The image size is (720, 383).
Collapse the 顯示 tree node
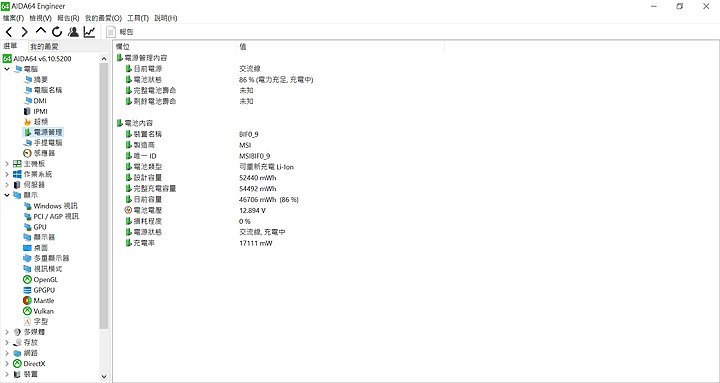7,195
